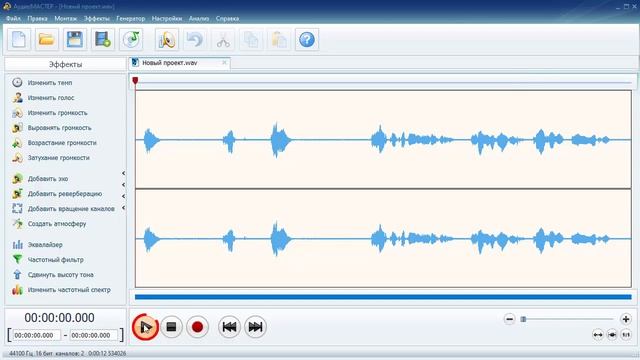Screen dimensions: 640x360
Task: Click the fit-to-width double arrow button
Action: (x=598, y=335)
